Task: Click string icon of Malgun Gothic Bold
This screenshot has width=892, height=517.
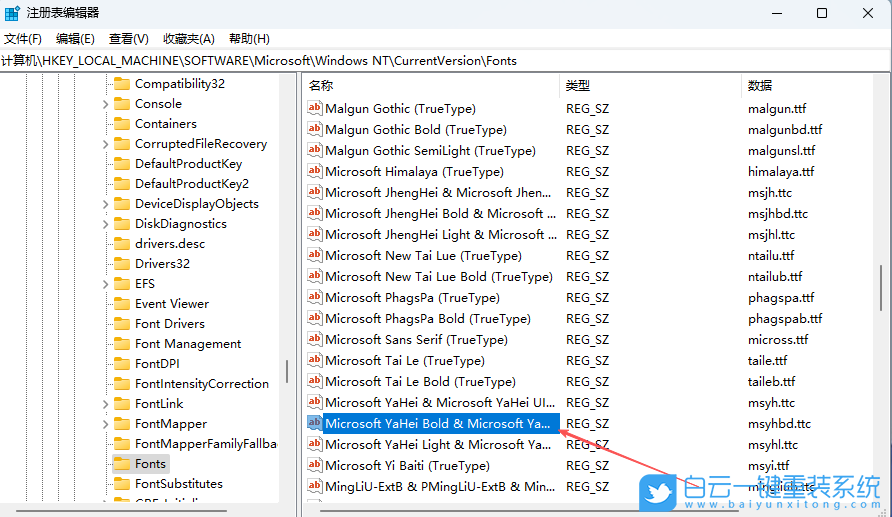Action: (x=315, y=129)
